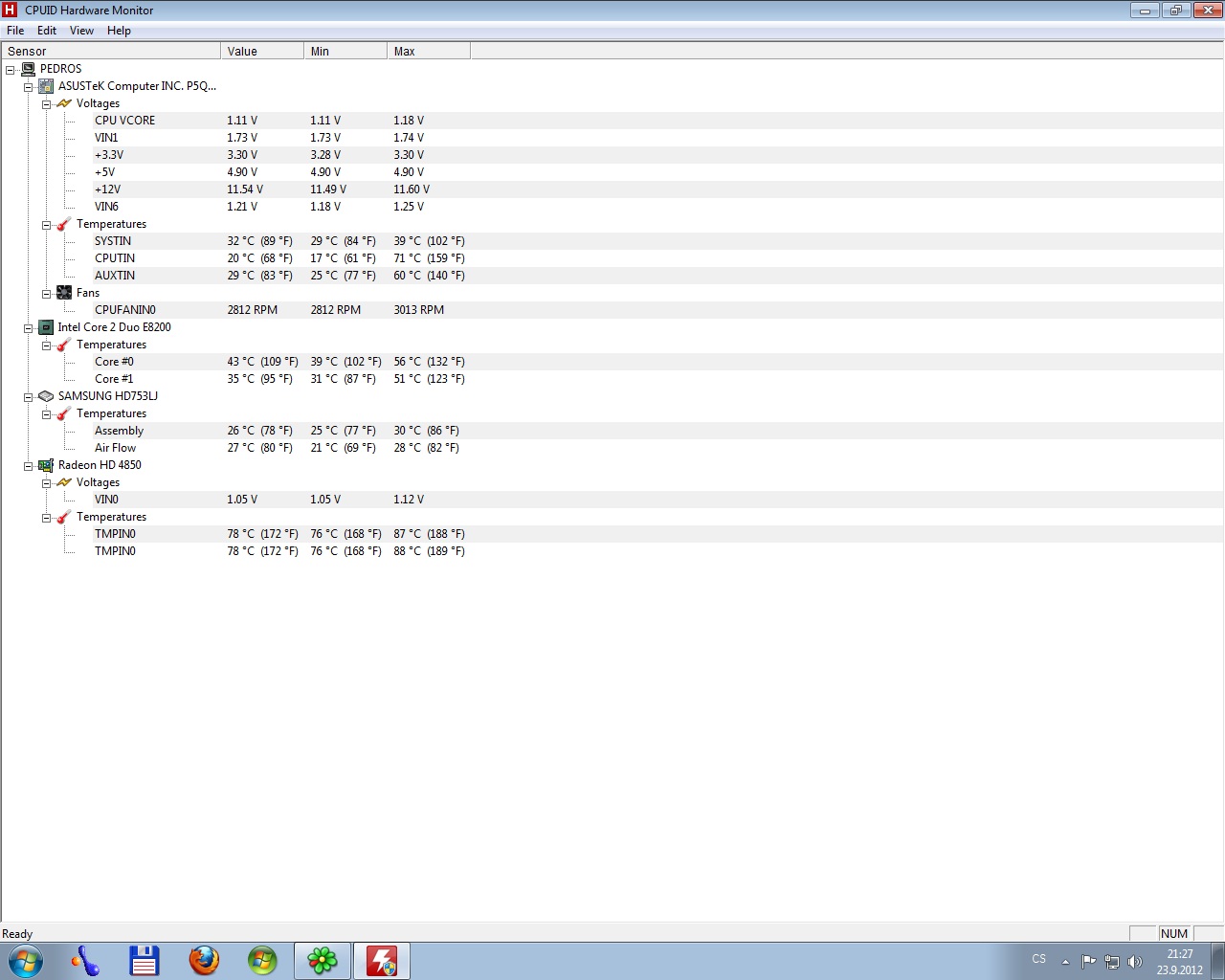Collapse the Temperatures node under ASUSTeK
The height and width of the screenshot is (980, 1225).
pos(46,225)
